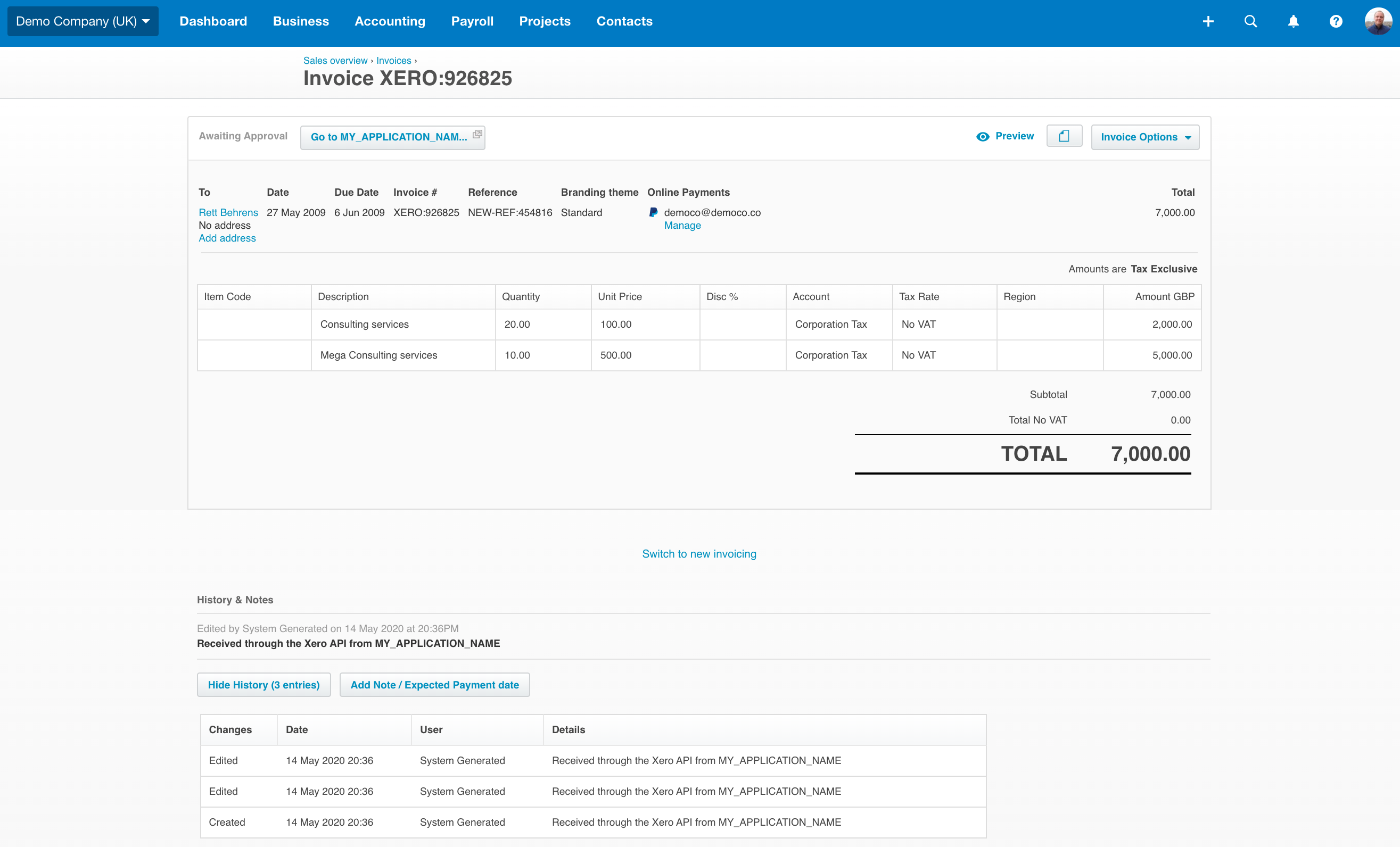The image size is (1400, 847).
Task: Click the Awaiting Approval status label
Action: [x=243, y=136]
